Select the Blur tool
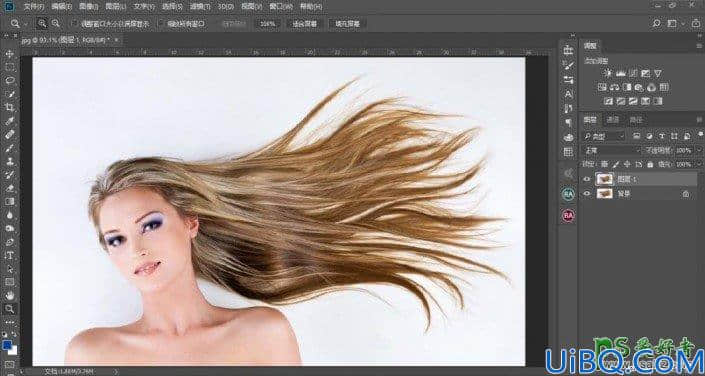This screenshot has width=705, height=376. coord(9,215)
